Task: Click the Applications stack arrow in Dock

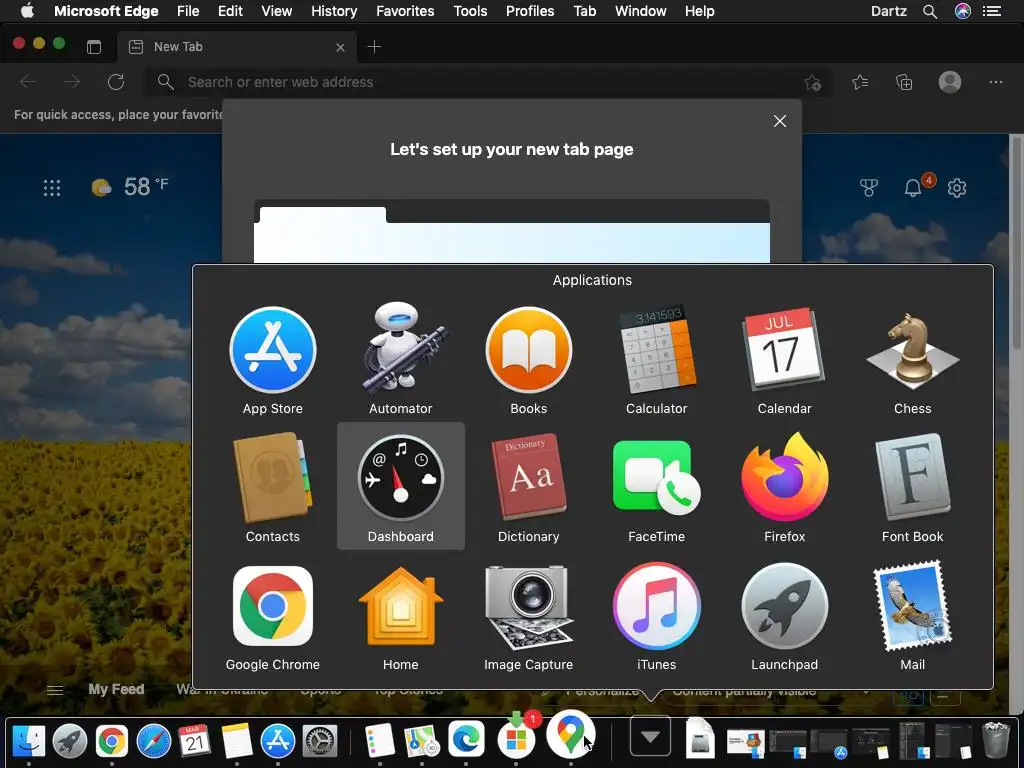Action: [650, 736]
